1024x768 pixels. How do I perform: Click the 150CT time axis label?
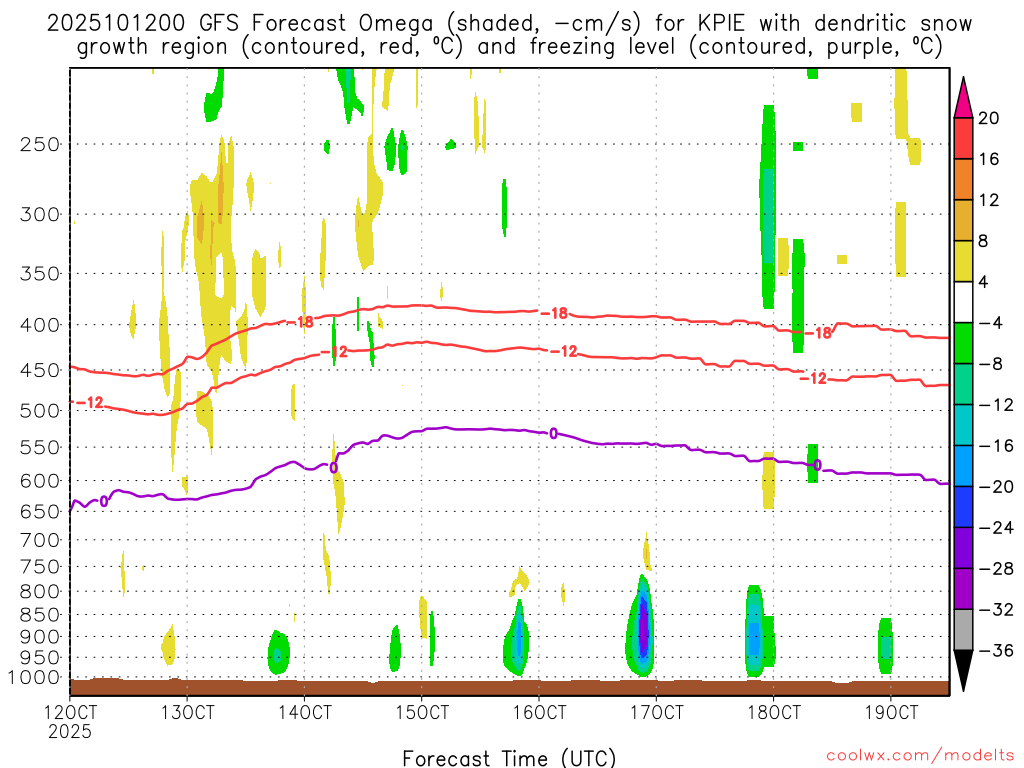click(422, 712)
